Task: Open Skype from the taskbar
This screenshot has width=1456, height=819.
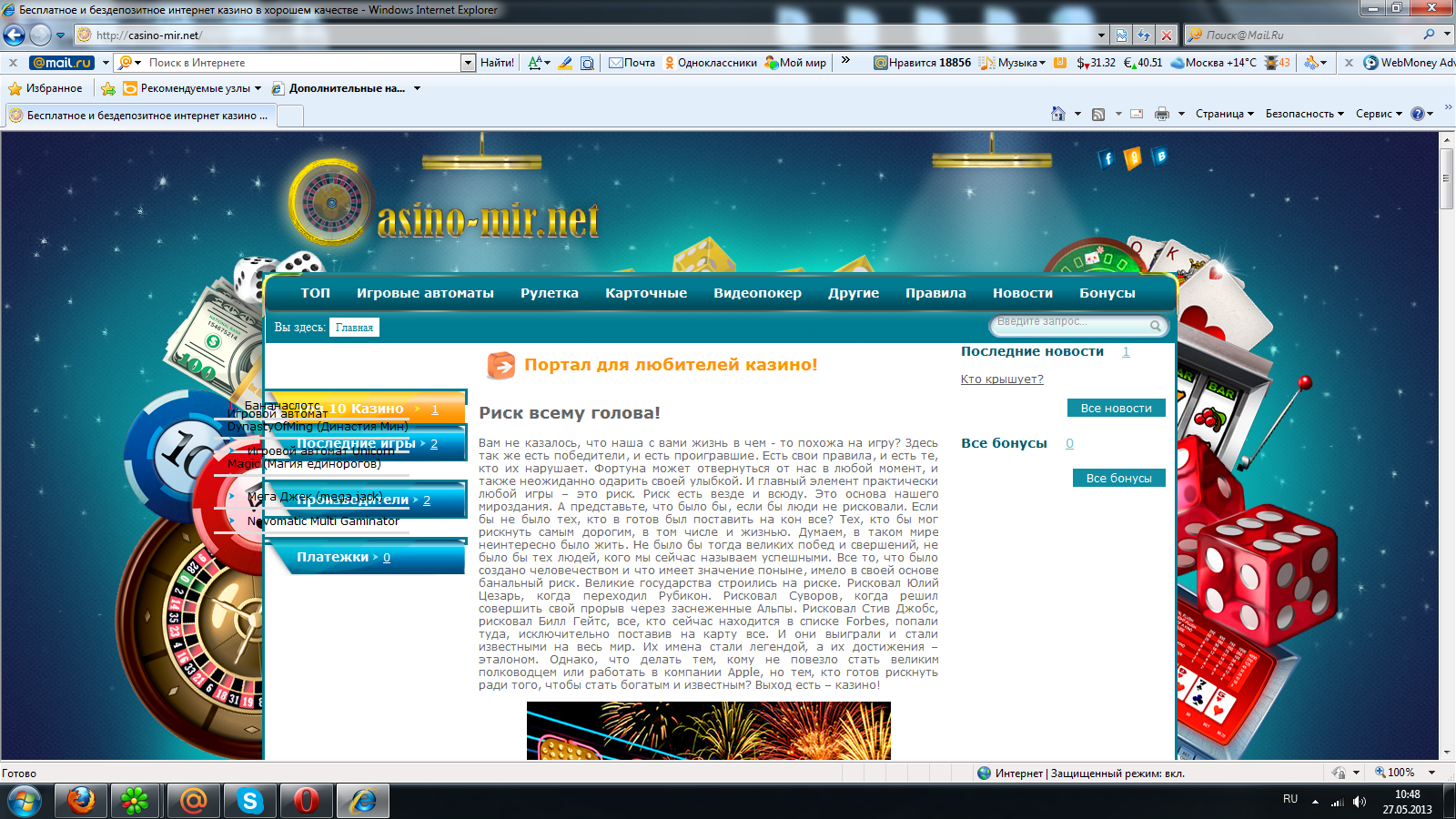Action: click(x=250, y=801)
